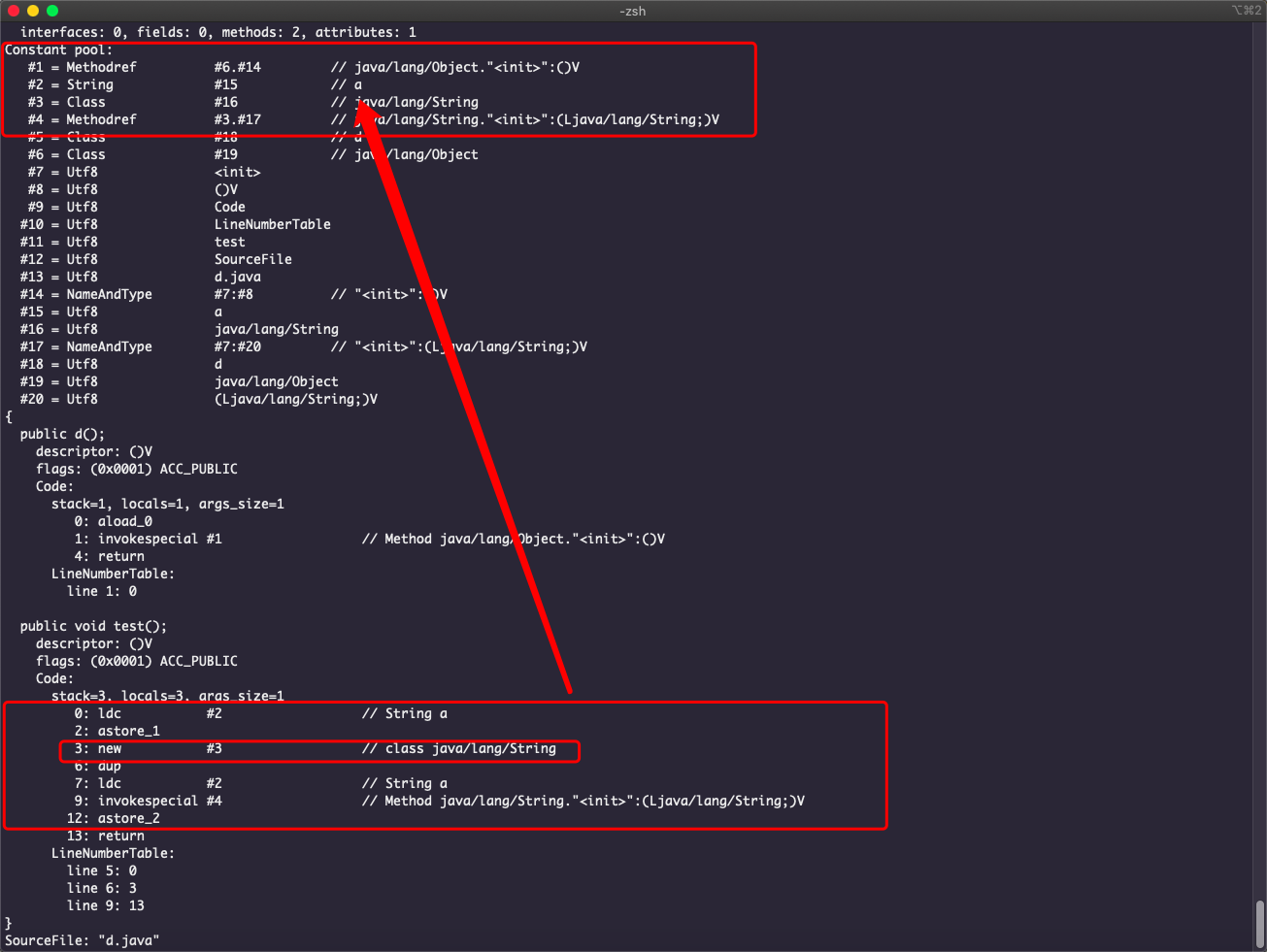Click the '7: ldc #2' instruction
This screenshot has width=1267, height=952.
pos(261,783)
